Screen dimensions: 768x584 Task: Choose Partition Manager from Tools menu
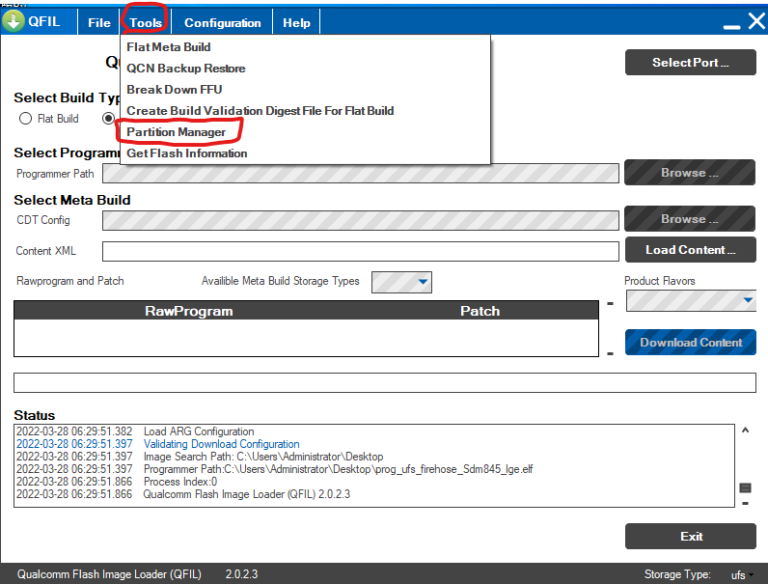176,132
